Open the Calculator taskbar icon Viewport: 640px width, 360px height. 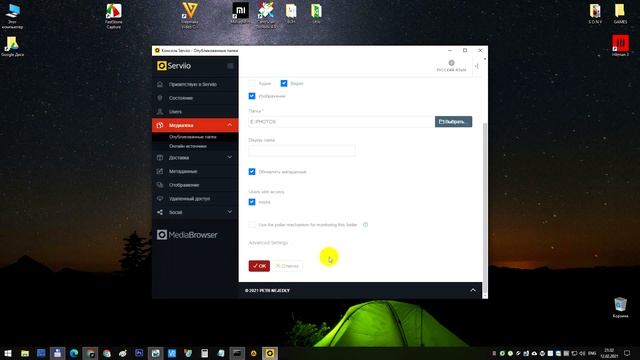204,353
